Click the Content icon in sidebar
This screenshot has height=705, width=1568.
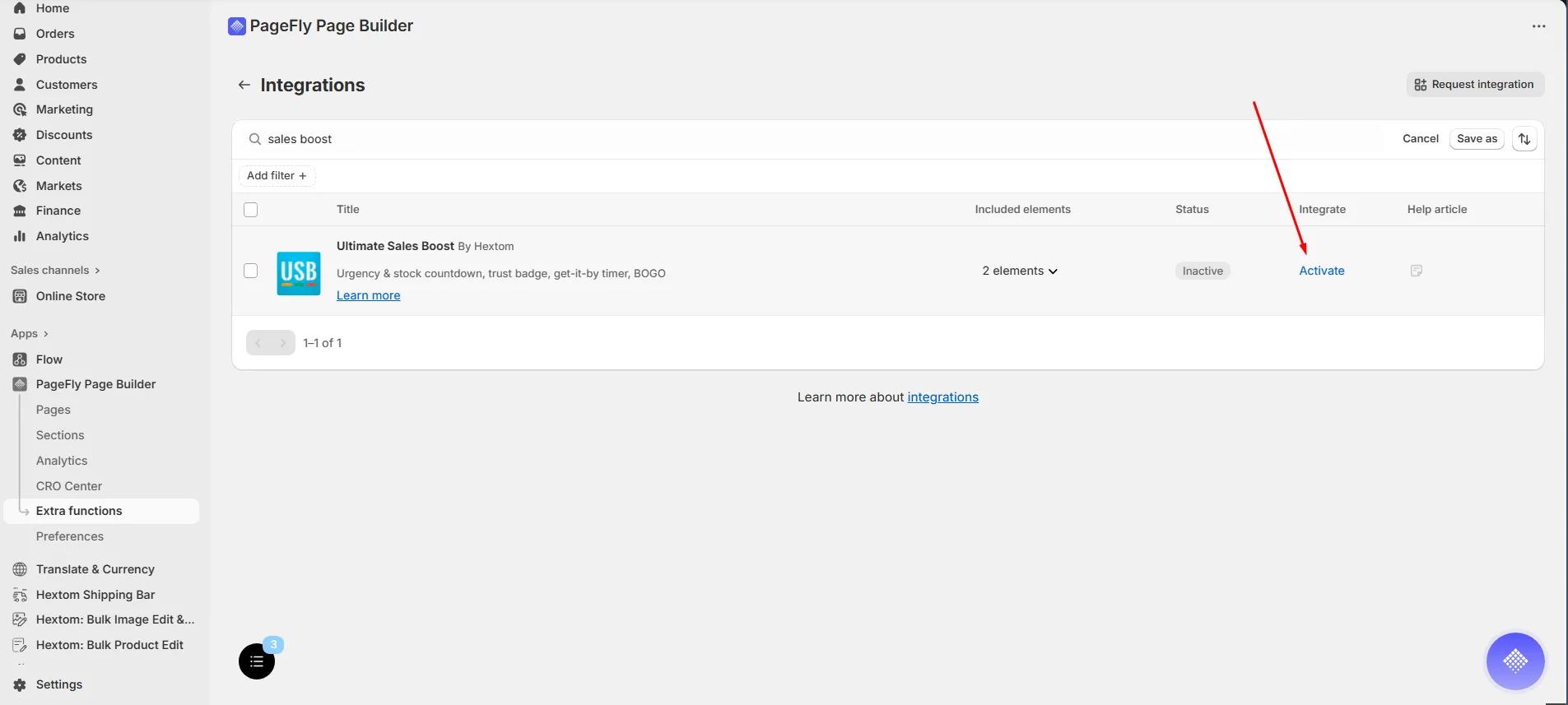click(20, 160)
